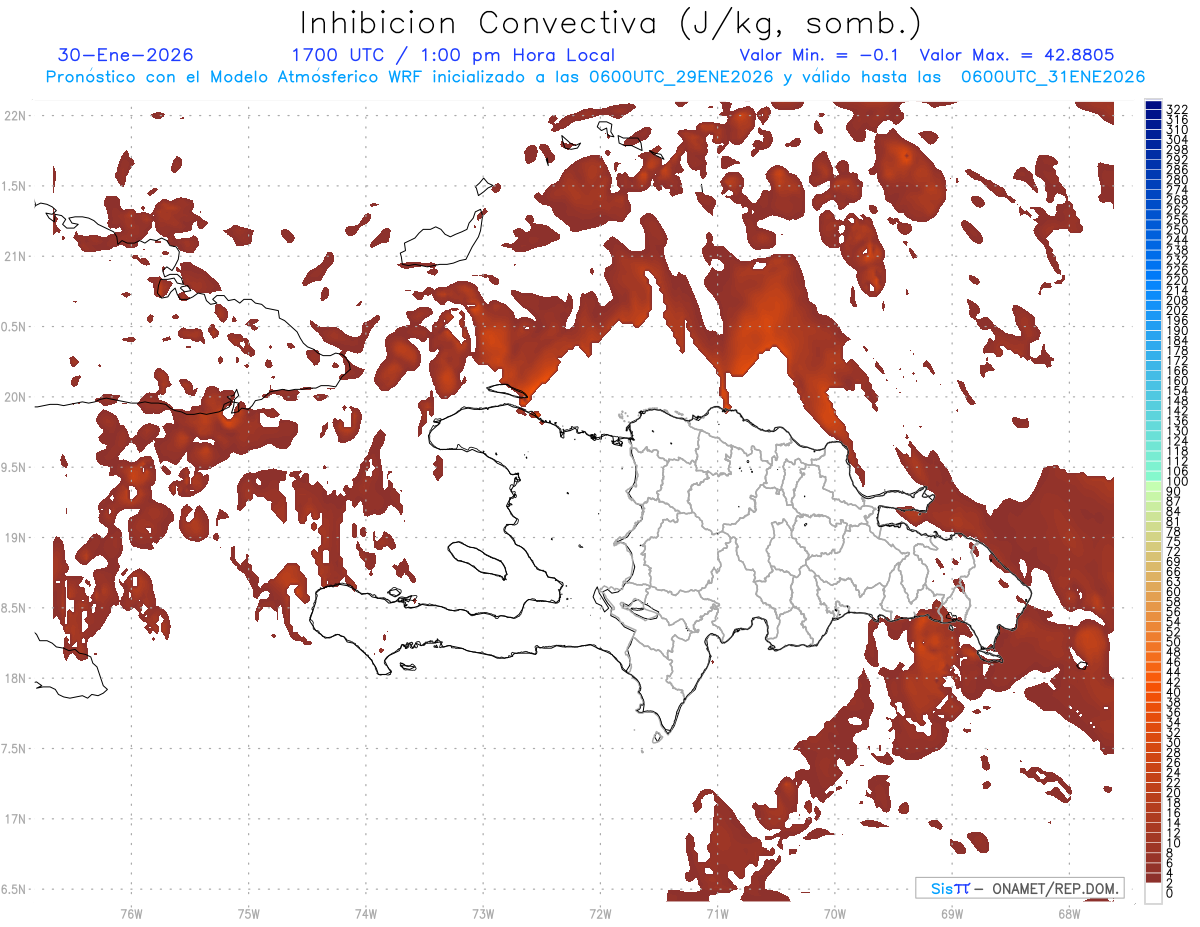Click the "19N" latitude label
Image resolution: width=1200 pixels, height=927 pixels.
[15, 537]
